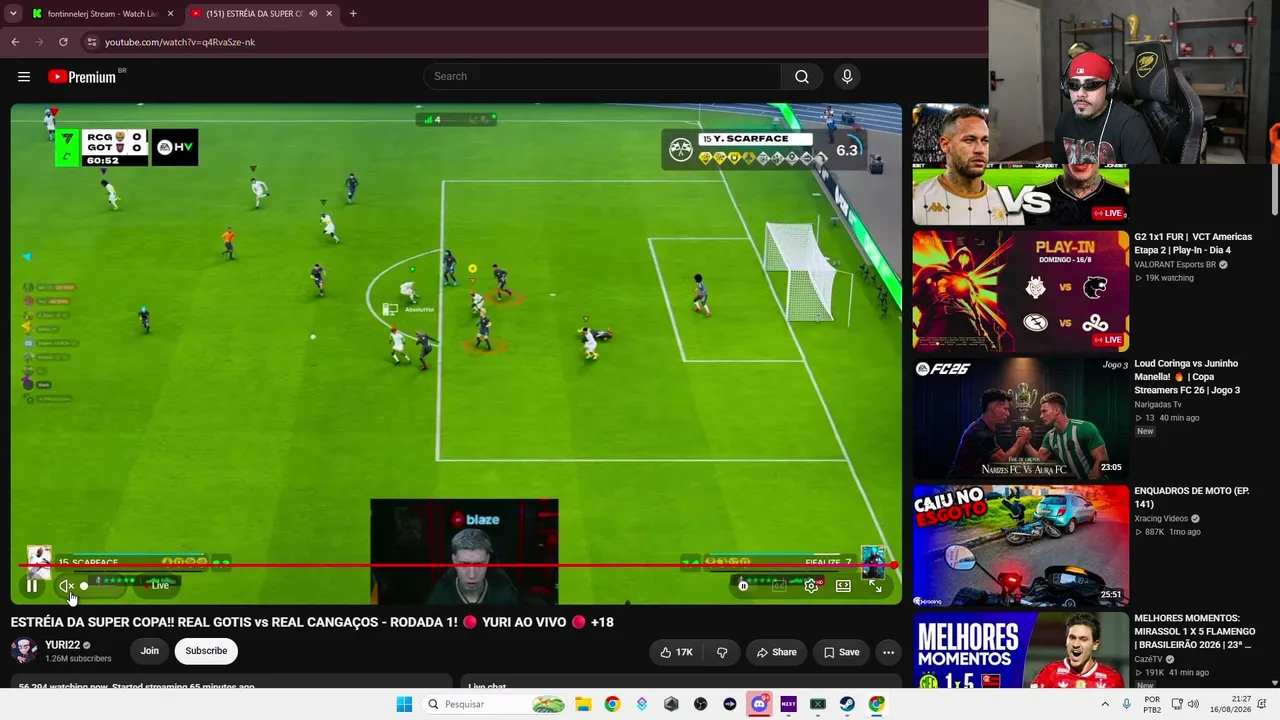Adjust the video volume slider
The height and width of the screenshot is (720, 1280).
click(x=100, y=586)
